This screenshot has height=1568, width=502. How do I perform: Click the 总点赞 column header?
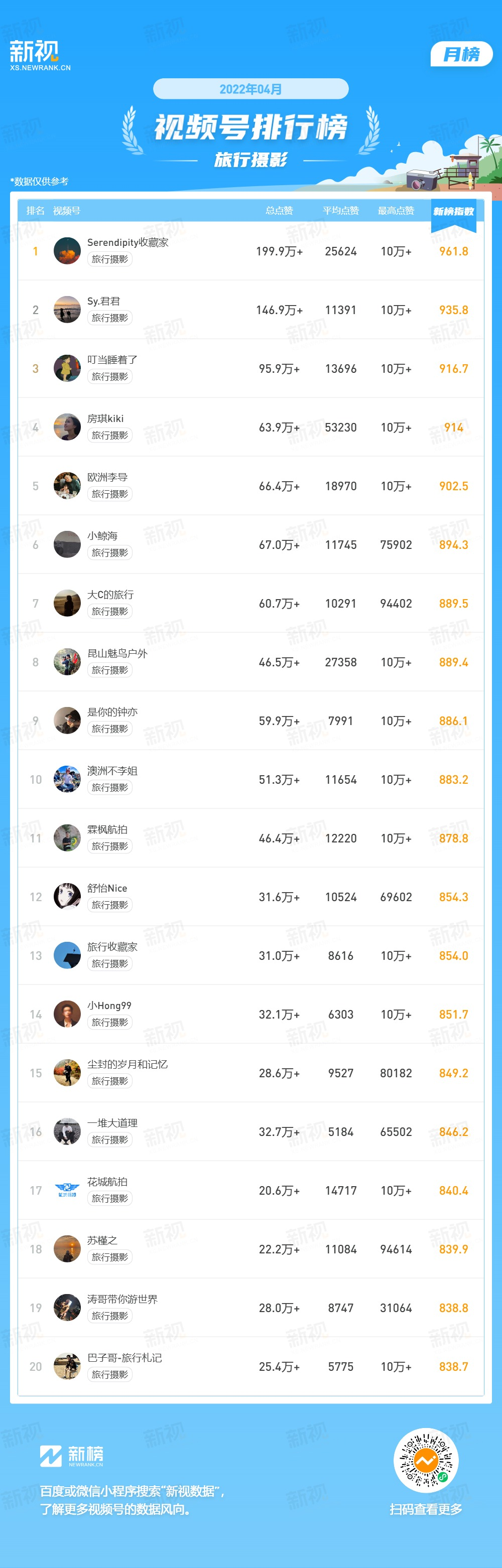279,211
